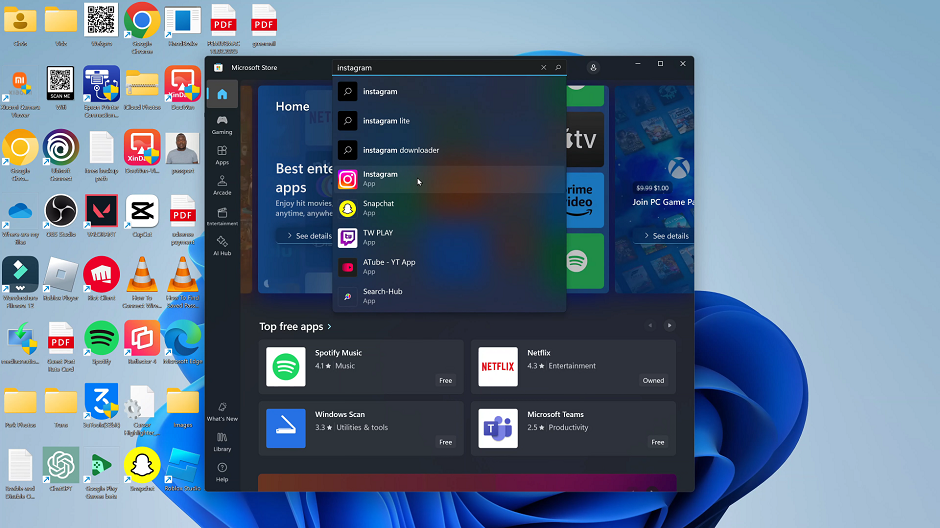Select Google Chrome desktop shortcut
Screen dimensions: 940x528
142,28
